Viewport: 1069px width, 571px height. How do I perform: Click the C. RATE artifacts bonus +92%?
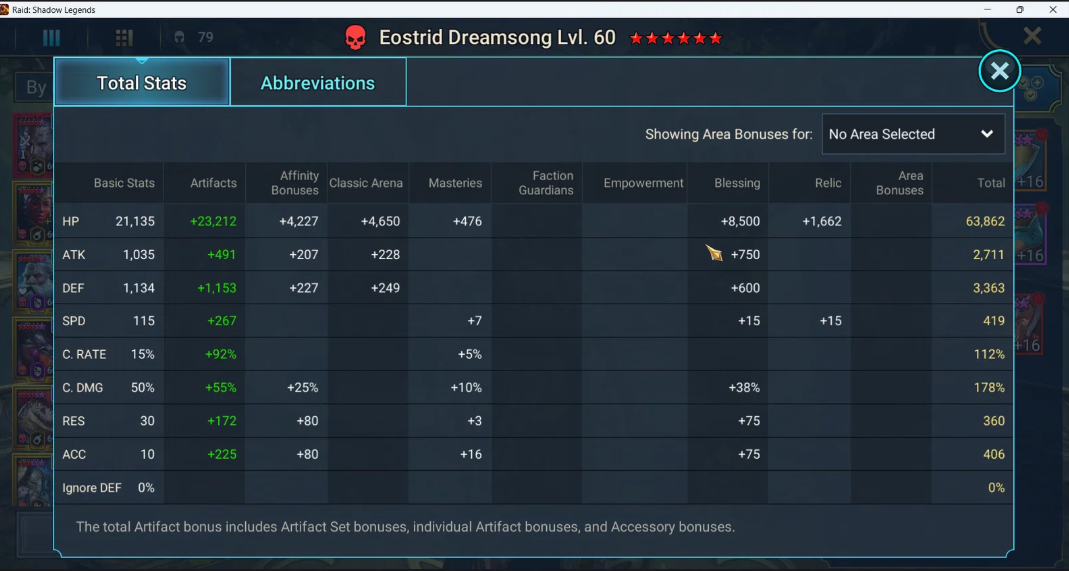(x=221, y=354)
